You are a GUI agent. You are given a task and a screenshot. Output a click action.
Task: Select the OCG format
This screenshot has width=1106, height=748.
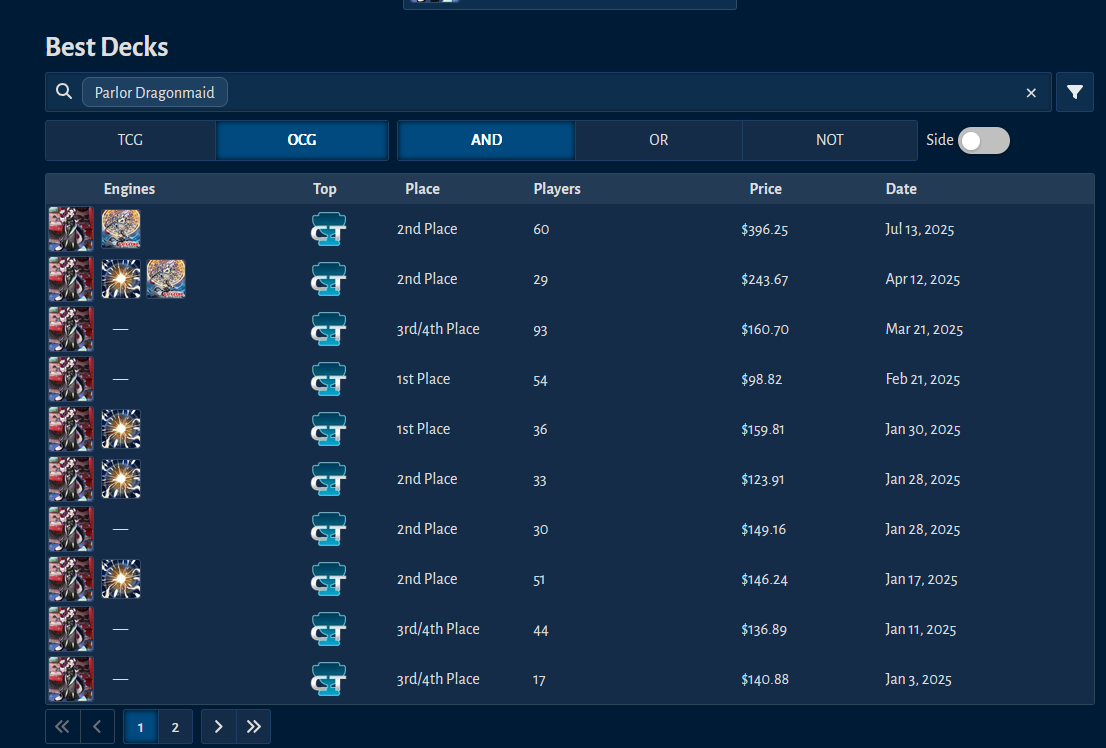302,140
